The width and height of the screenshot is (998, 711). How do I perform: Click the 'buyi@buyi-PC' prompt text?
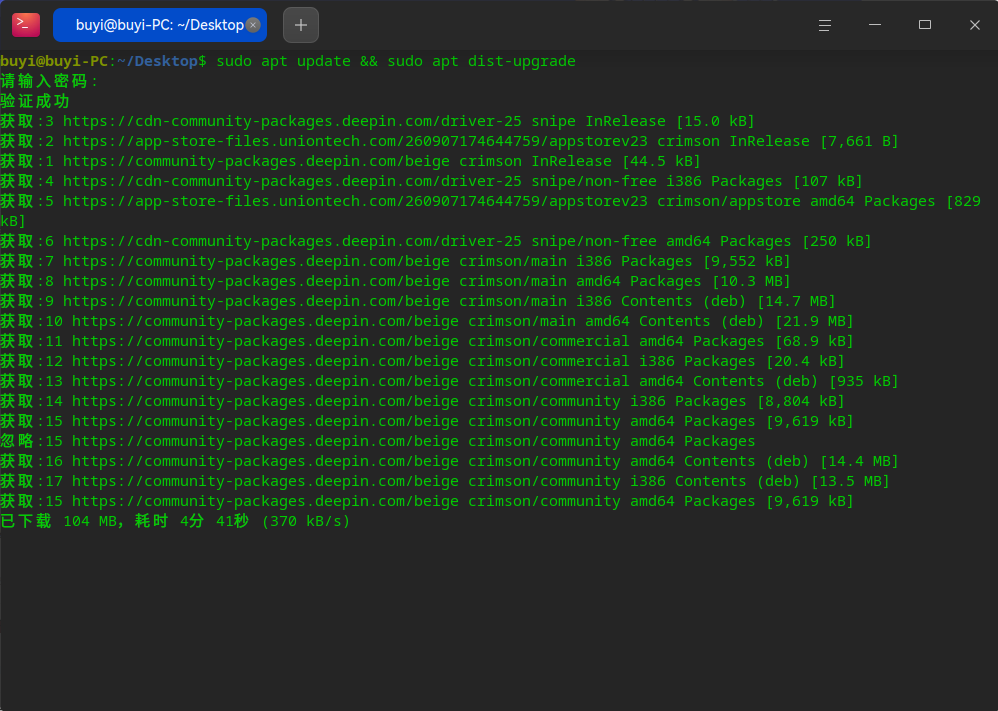(x=54, y=61)
